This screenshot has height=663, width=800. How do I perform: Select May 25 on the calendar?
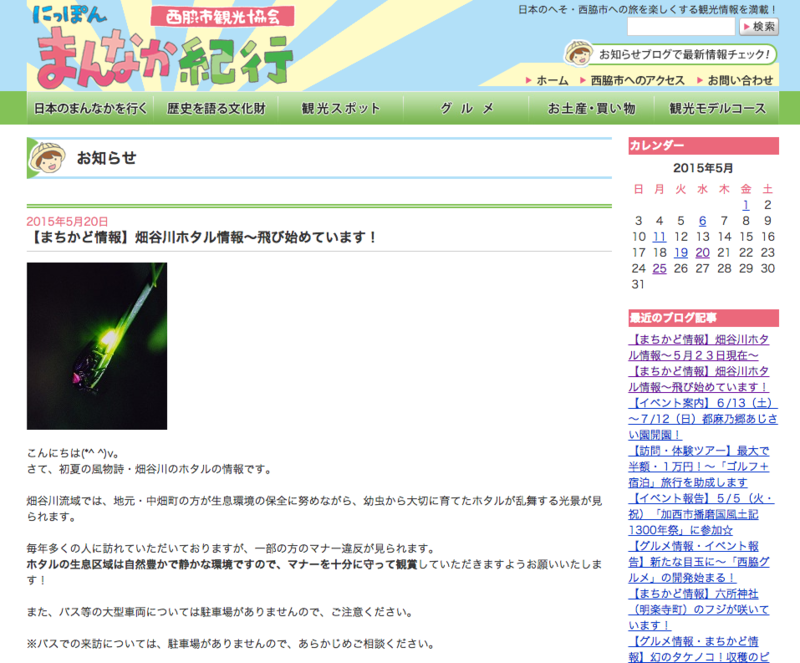click(x=659, y=268)
